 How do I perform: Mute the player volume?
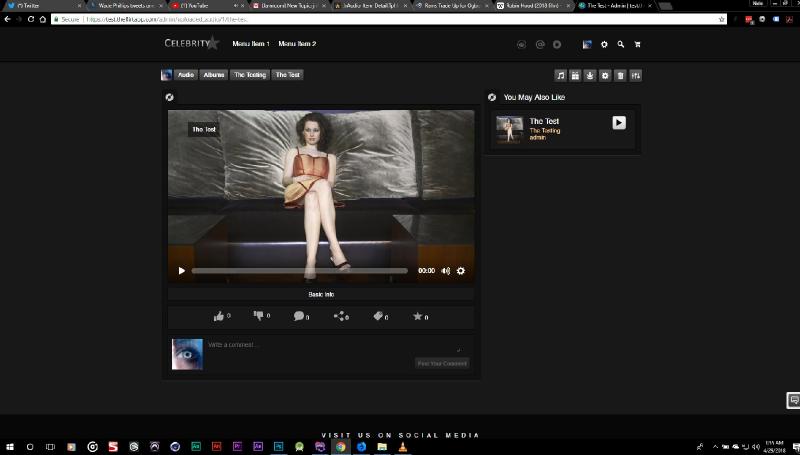446,271
